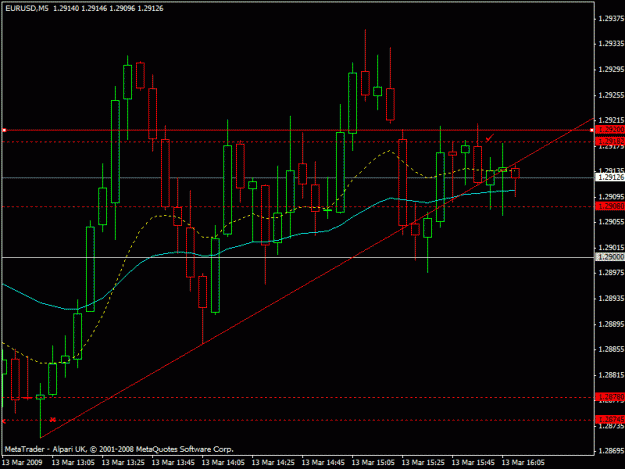Click price scale label 1.29255

pyautogui.click(x=611, y=95)
